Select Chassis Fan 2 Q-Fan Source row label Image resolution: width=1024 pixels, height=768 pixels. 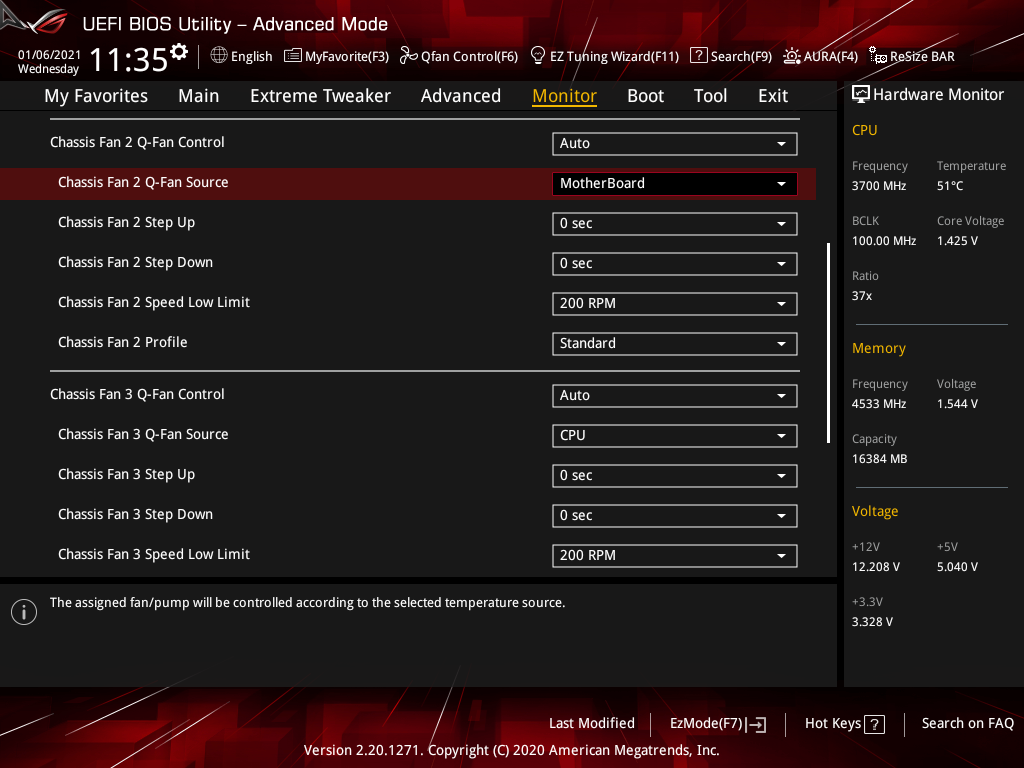(x=143, y=182)
